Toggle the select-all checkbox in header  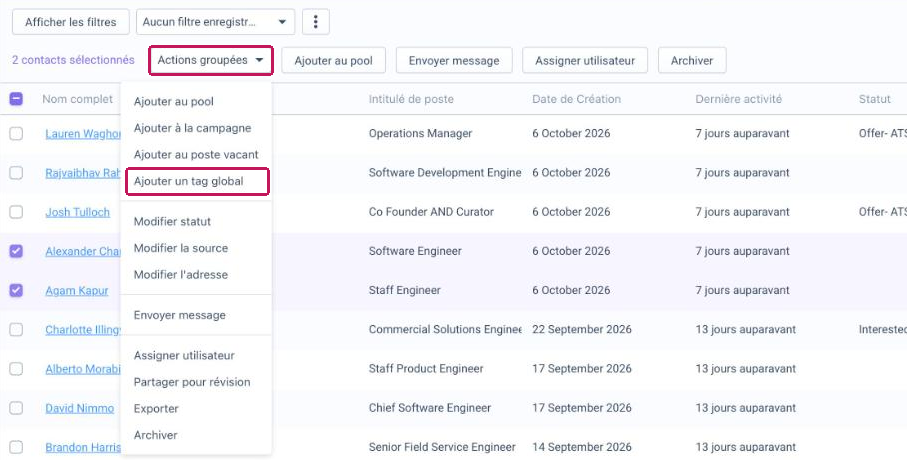(x=16, y=99)
